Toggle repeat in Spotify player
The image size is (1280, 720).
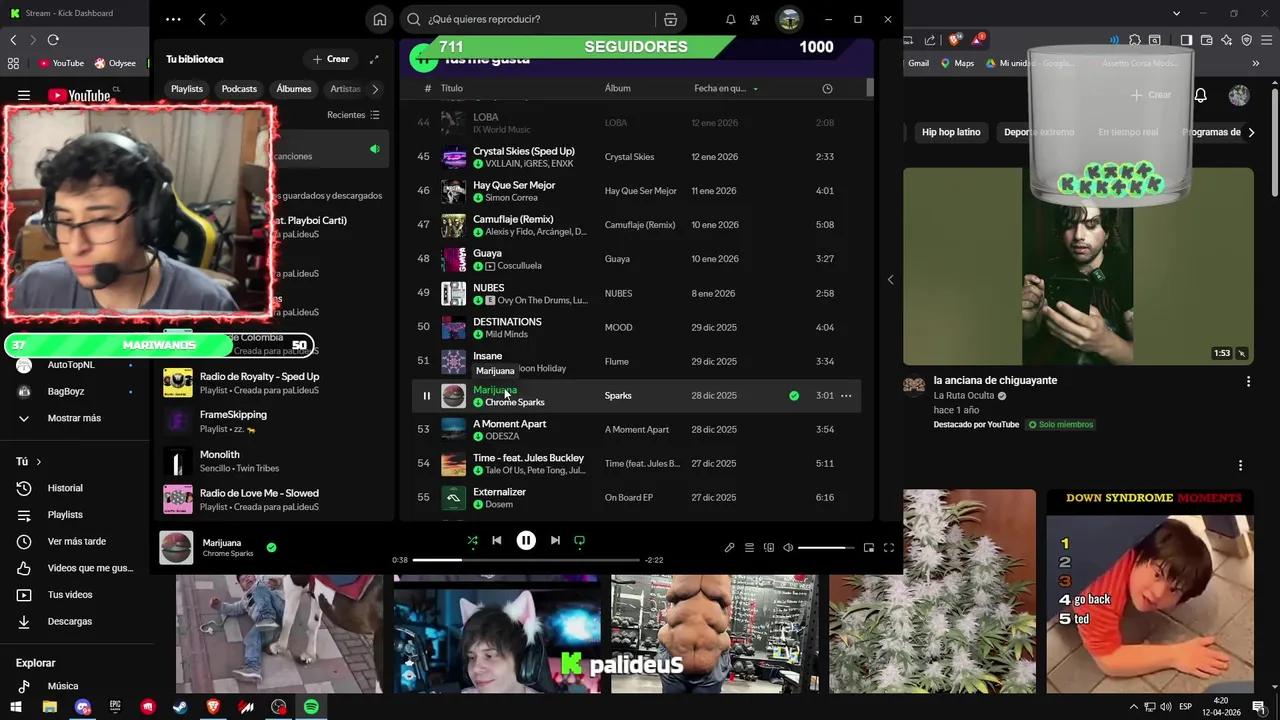coord(579,540)
